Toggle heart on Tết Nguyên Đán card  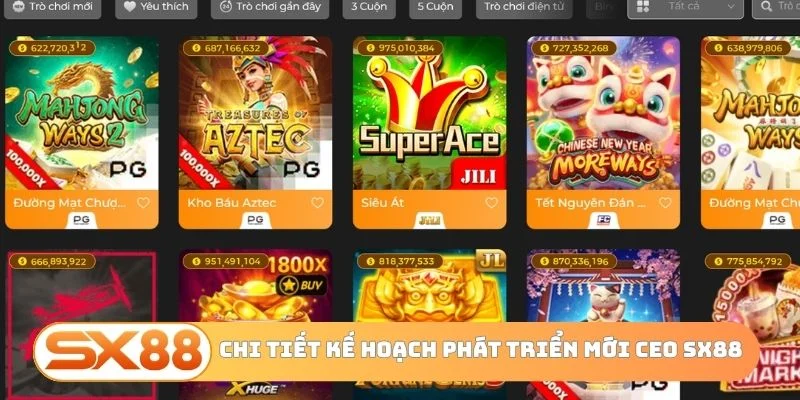pyautogui.click(x=665, y=203)
